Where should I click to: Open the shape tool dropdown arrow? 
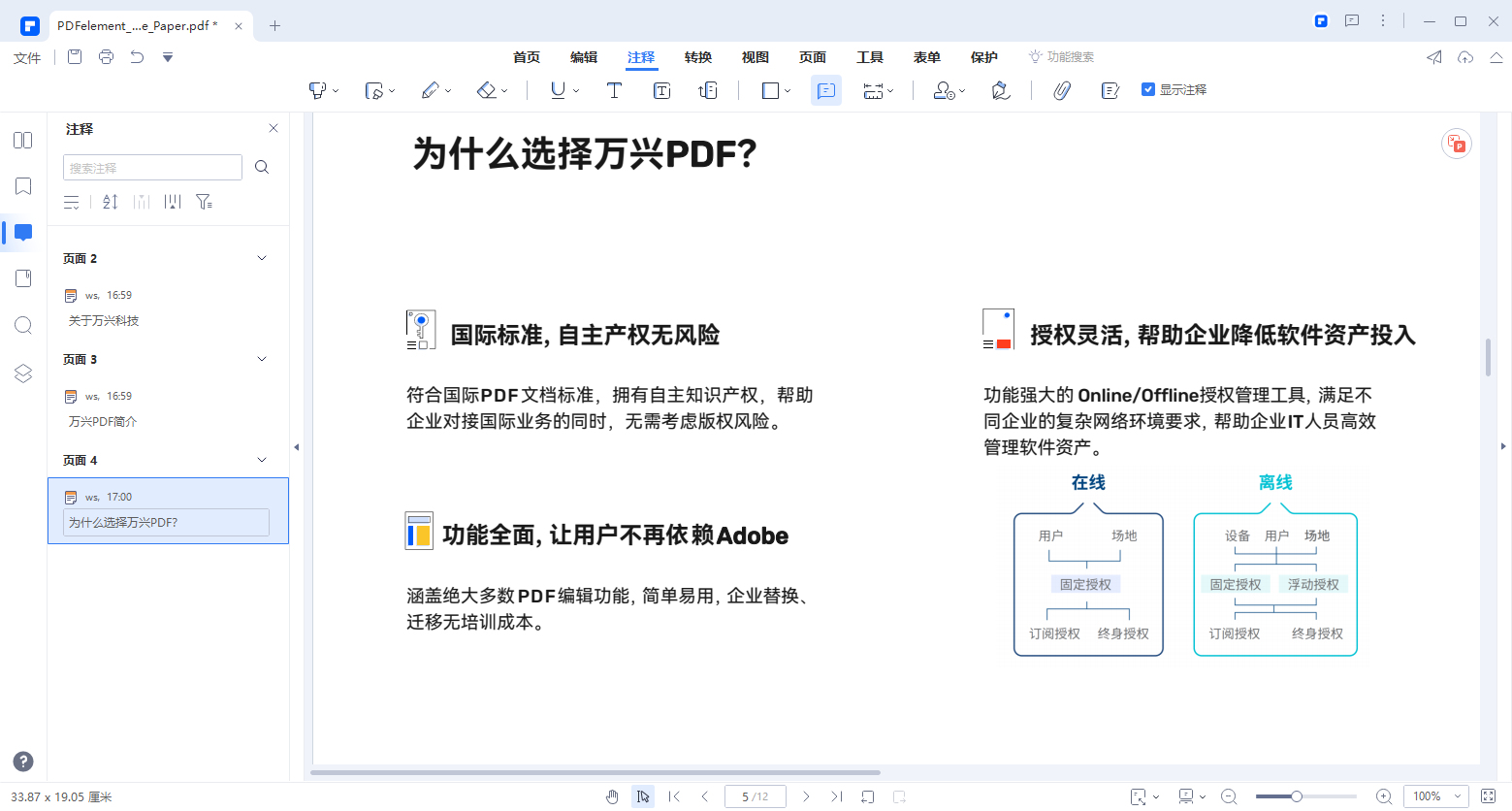point(788,91)
